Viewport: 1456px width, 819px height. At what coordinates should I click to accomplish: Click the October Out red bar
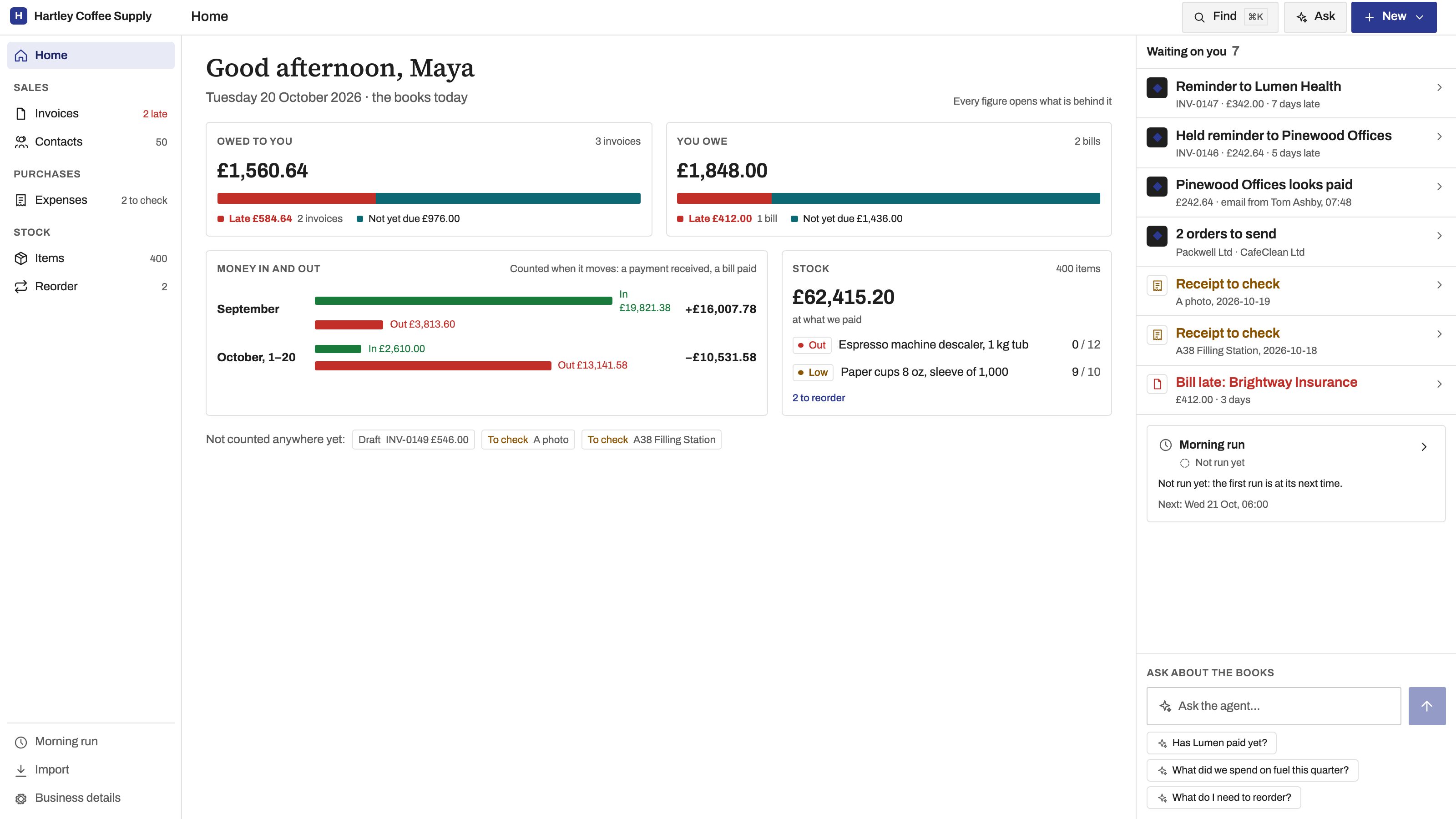coord(433,366)
